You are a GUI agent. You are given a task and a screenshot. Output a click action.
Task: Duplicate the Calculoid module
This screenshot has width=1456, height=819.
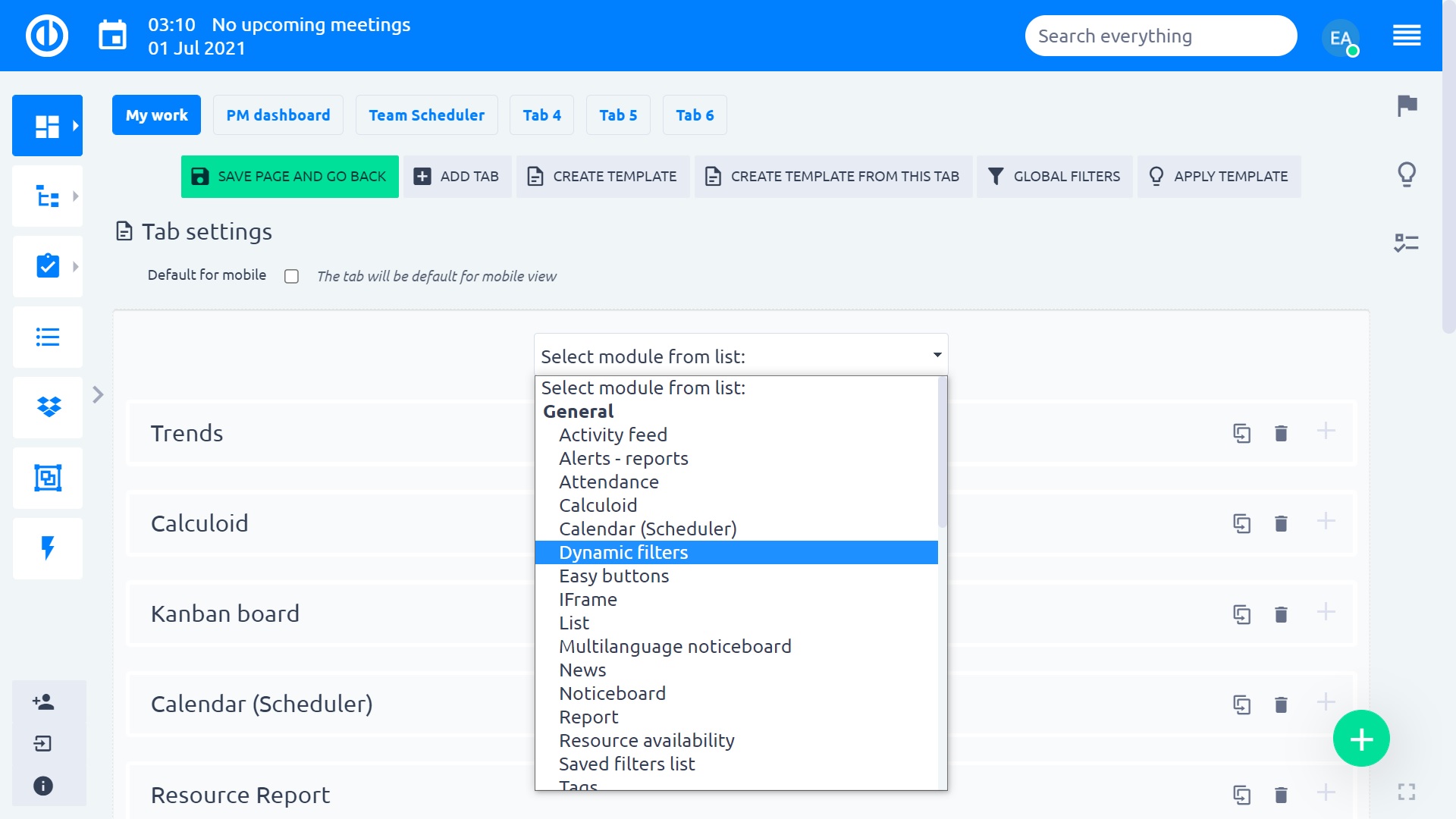1241,523
